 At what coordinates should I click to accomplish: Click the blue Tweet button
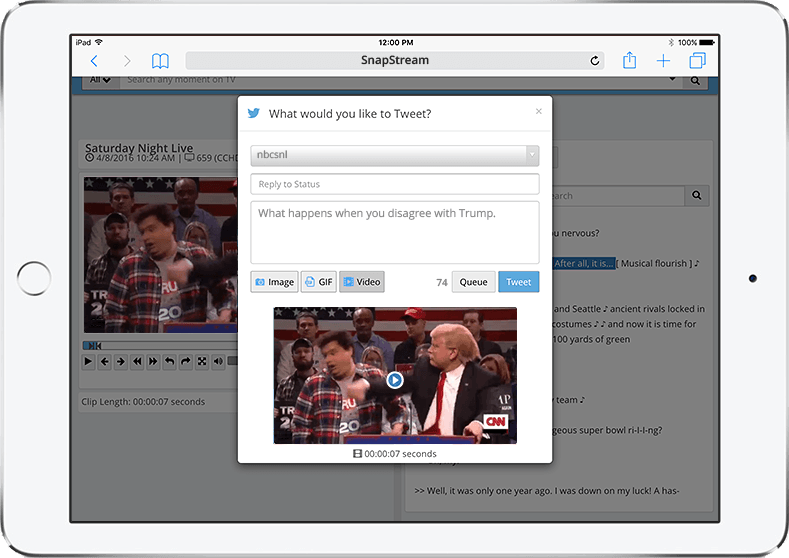(518, 282)
